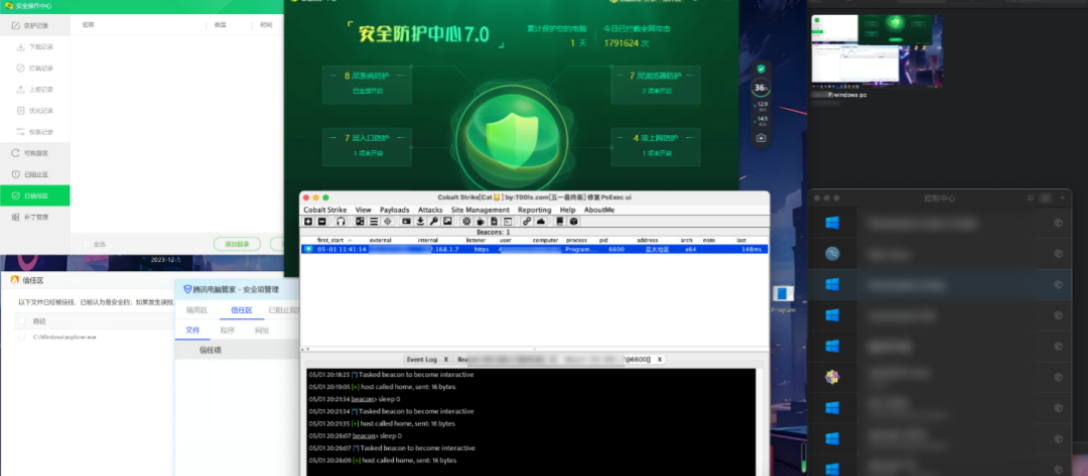Image resolution: width=1088 pixels, height=476 pixels.
Task: Open the Attacks menu
Action: coord(430,210)
